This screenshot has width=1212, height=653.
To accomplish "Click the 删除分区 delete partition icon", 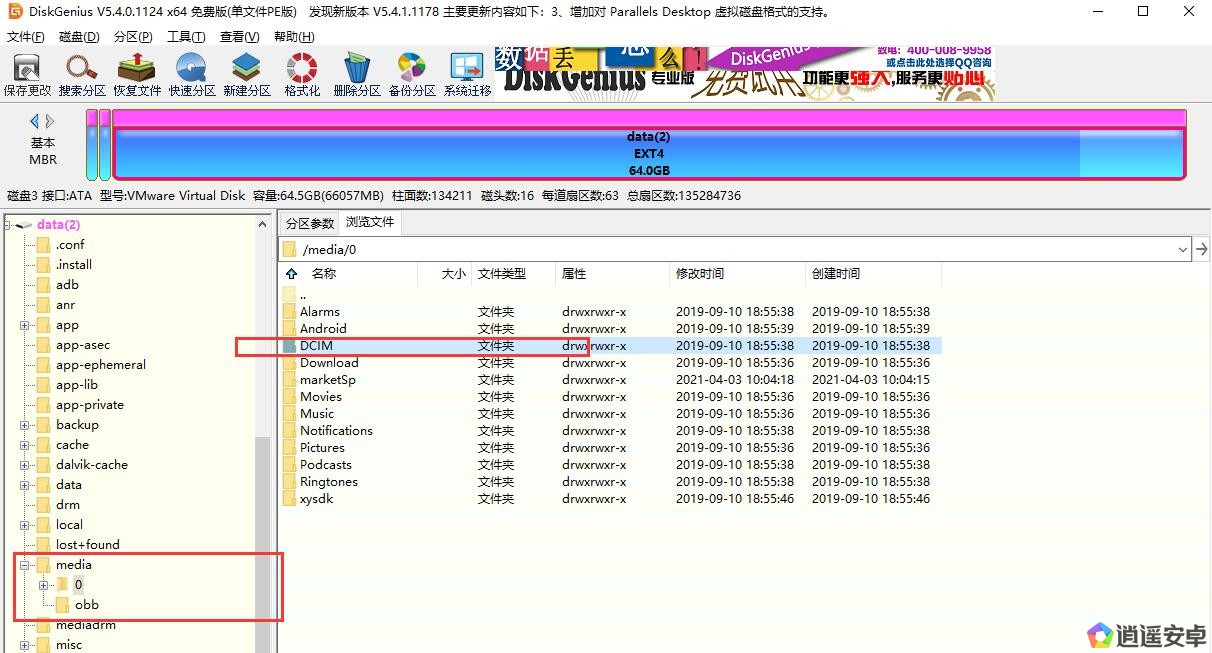I will tap(357, 75).
